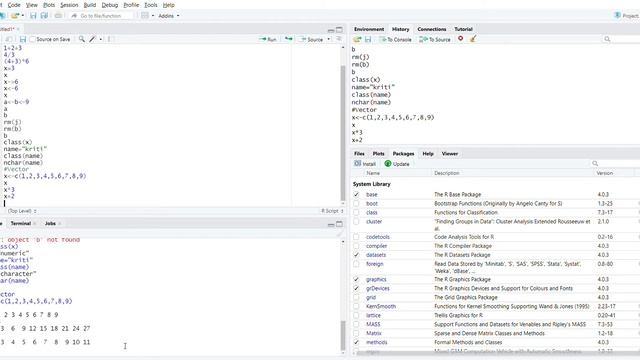This screenshot has height=360, width=640.
Task: Open the Viewer tab
Action: pos(449,153)
